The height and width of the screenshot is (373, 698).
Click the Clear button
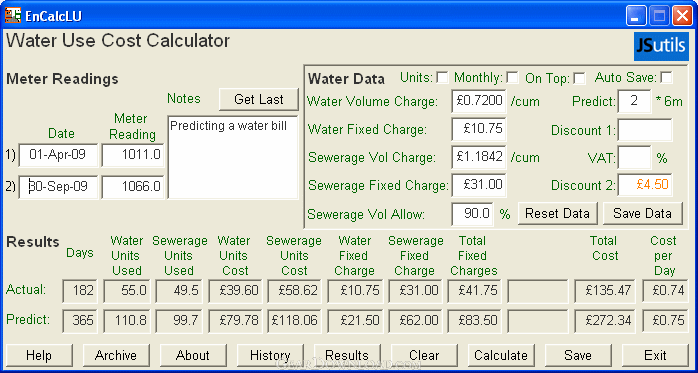pos(424,355)
